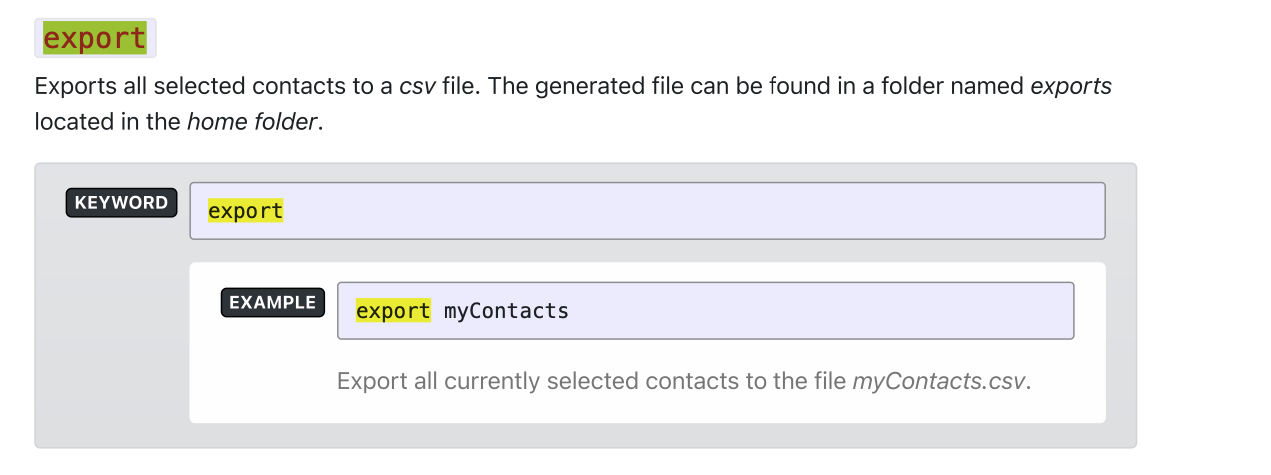Click the red "export" heading at top
1271x475 pixels.
click(x=95, y=38)
